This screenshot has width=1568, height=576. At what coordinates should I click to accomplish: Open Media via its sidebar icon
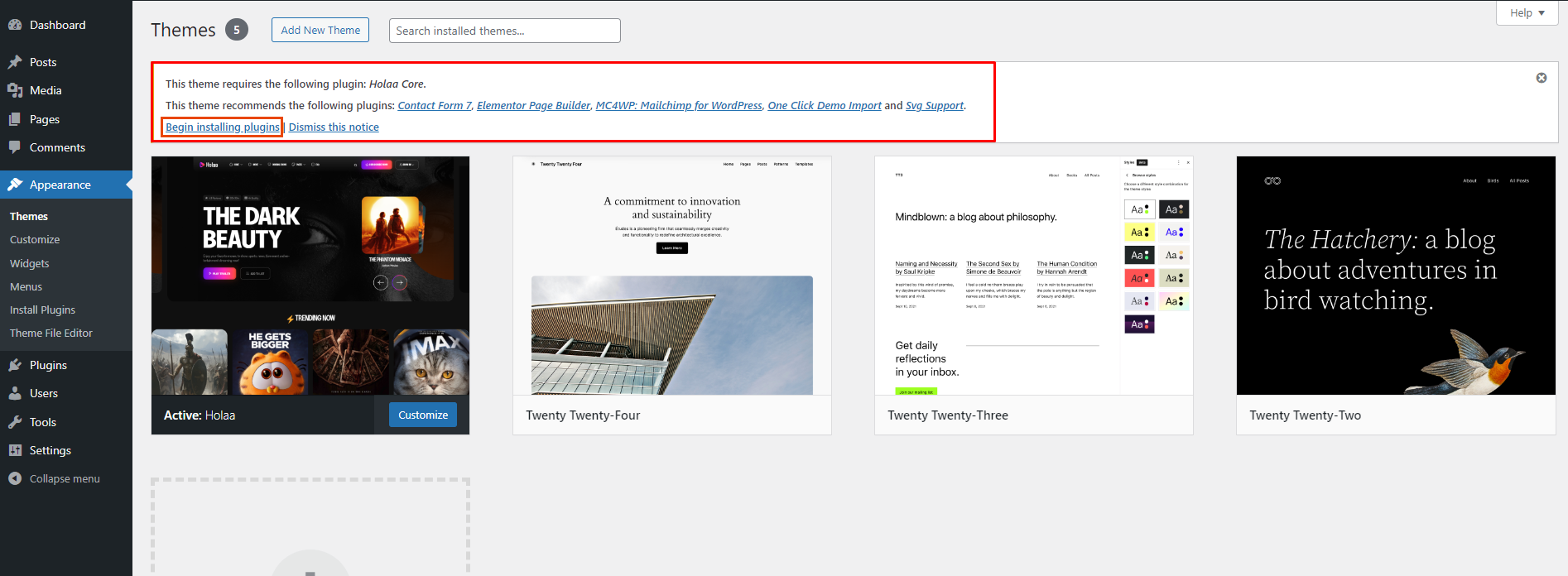[15, 90]
